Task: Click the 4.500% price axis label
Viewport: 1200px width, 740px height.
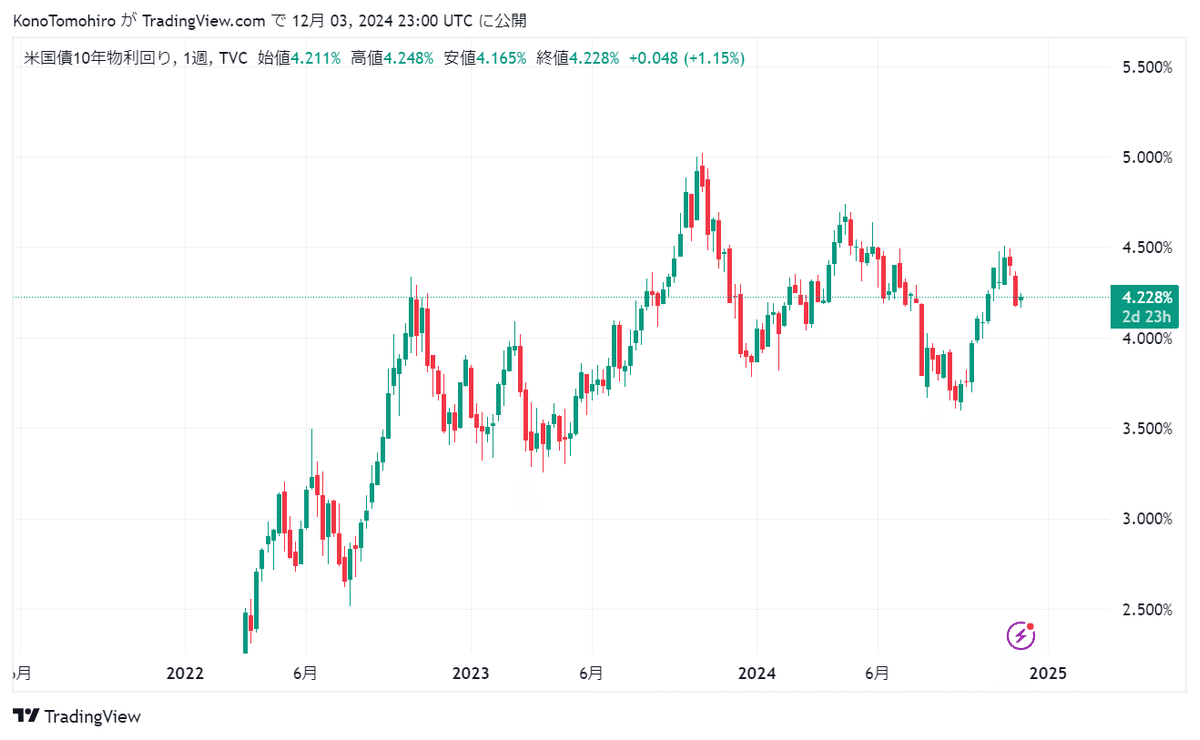Action: 1147,248
